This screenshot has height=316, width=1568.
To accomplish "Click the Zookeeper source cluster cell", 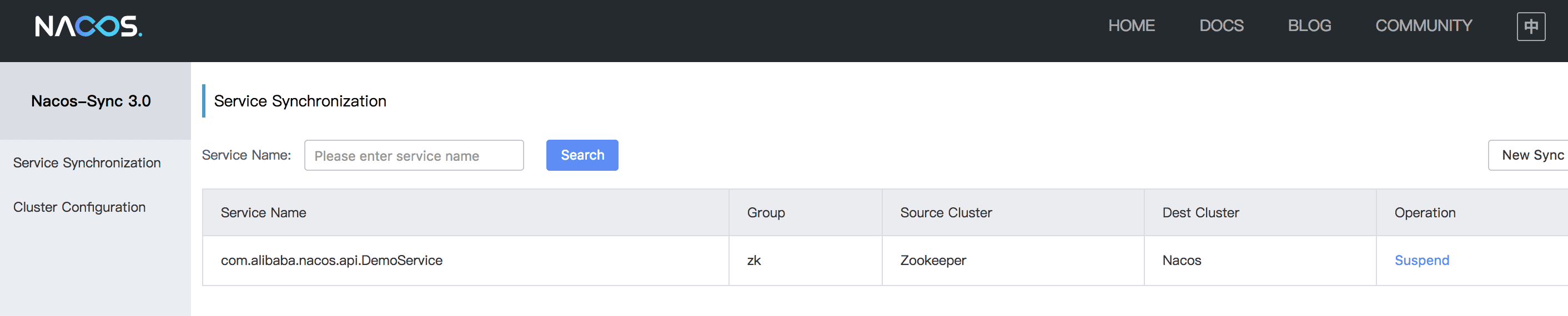I will click(x=1012, y=261).
